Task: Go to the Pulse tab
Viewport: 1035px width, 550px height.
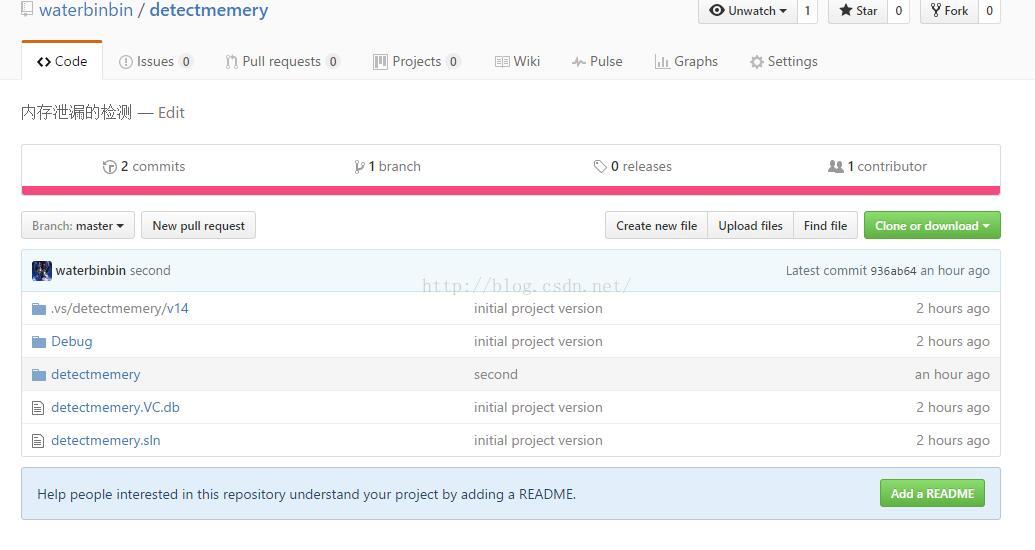Action: point(597,61)
